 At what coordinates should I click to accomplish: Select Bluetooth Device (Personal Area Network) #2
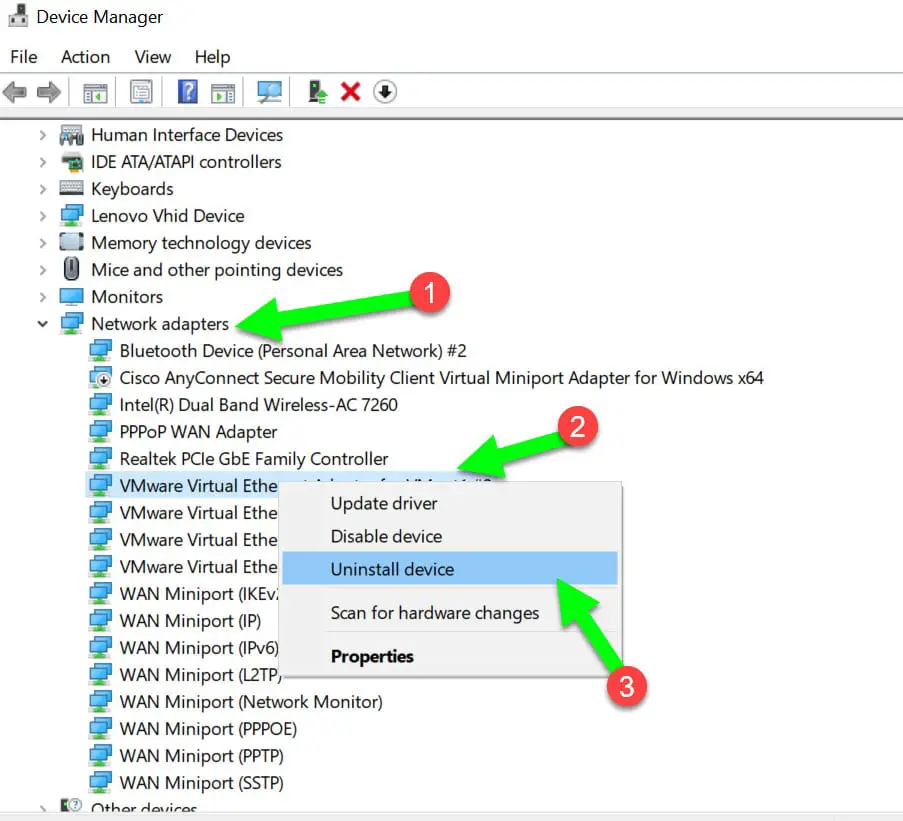pos(293,351)
